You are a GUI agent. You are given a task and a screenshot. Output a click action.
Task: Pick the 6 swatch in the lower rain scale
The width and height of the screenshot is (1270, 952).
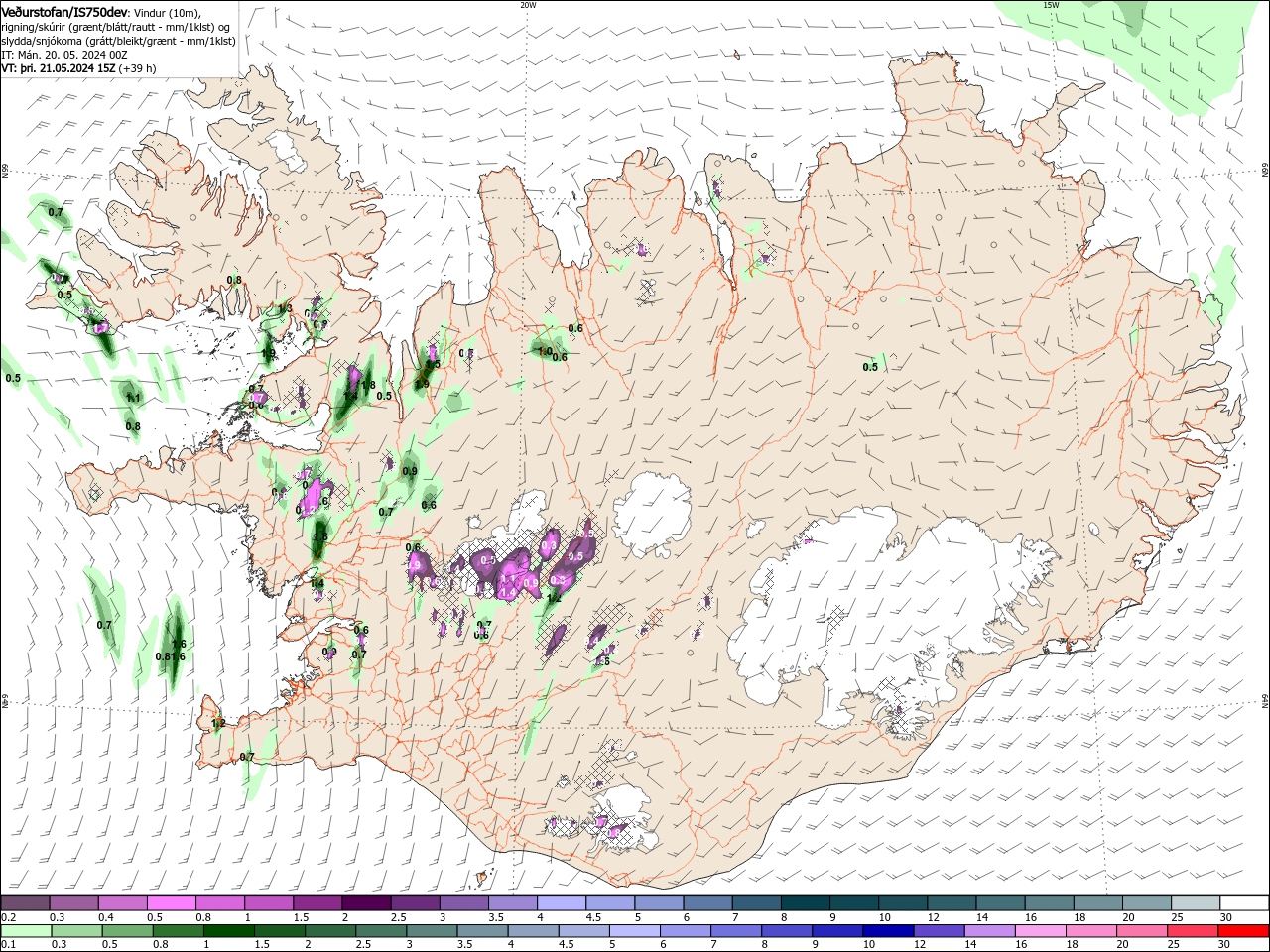click(686, 931)
